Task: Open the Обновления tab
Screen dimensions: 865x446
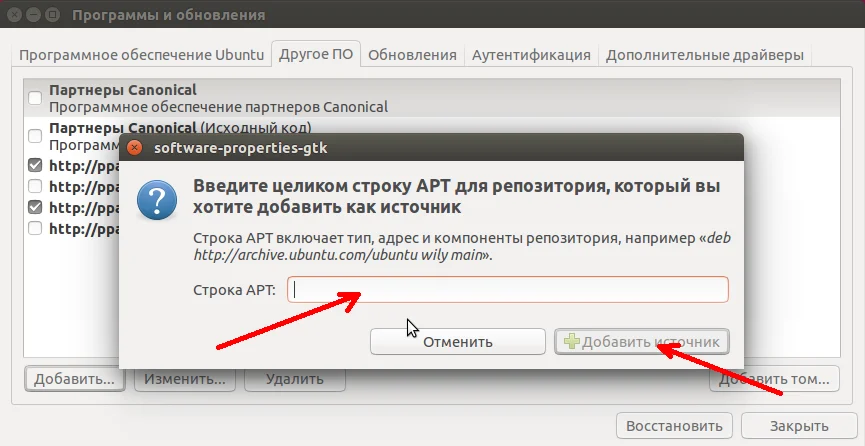Action: [x=412, y=55]
